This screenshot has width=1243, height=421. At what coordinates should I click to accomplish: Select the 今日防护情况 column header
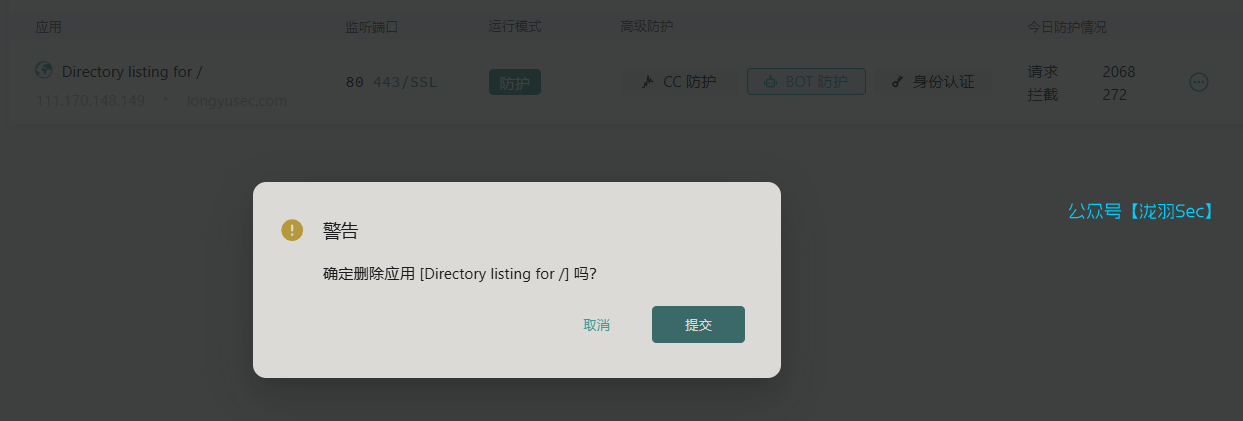click(1067, 26)
